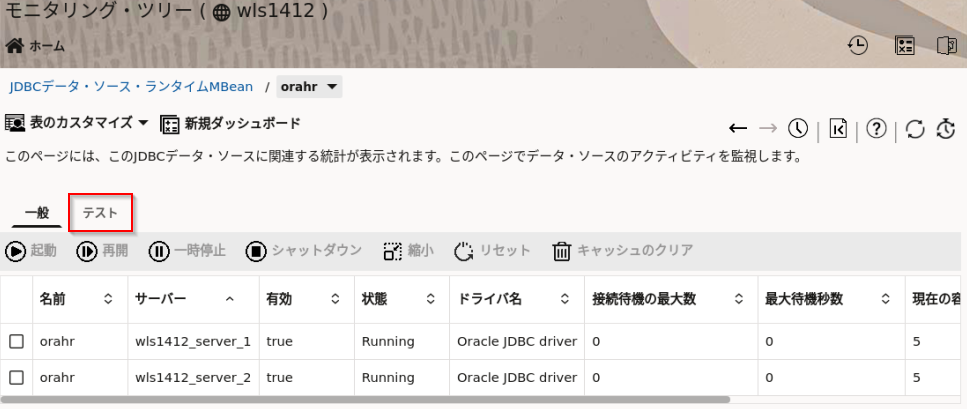Image resolution: width=967 pixels, height=409 pixels.
Task: Select the 一般 tab
Action: point(37,213)
